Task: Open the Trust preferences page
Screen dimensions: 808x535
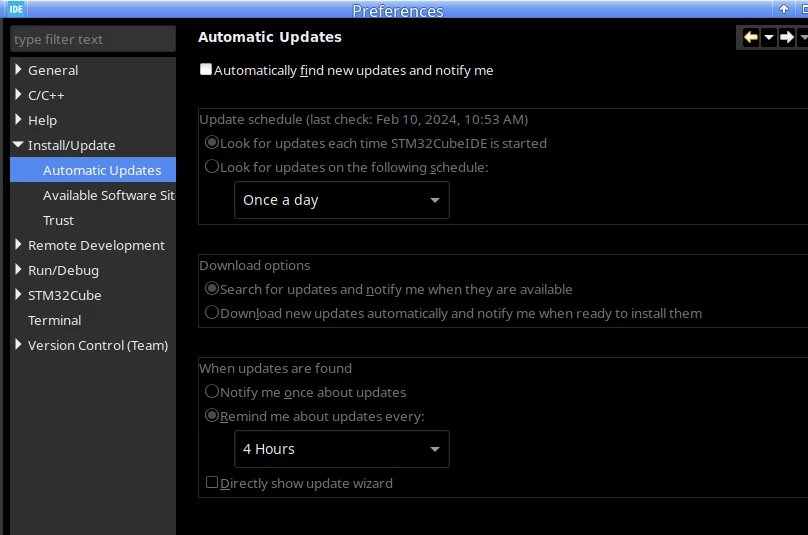Action: coord(58,221)
